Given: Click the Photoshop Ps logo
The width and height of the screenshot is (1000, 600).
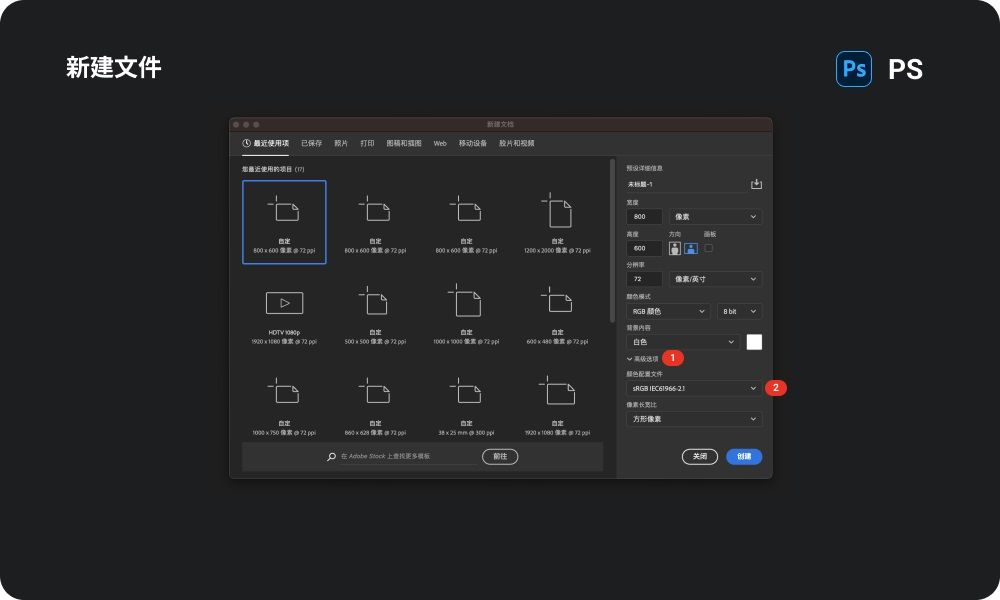Looking at the screenshot, I should click(853, 69).
